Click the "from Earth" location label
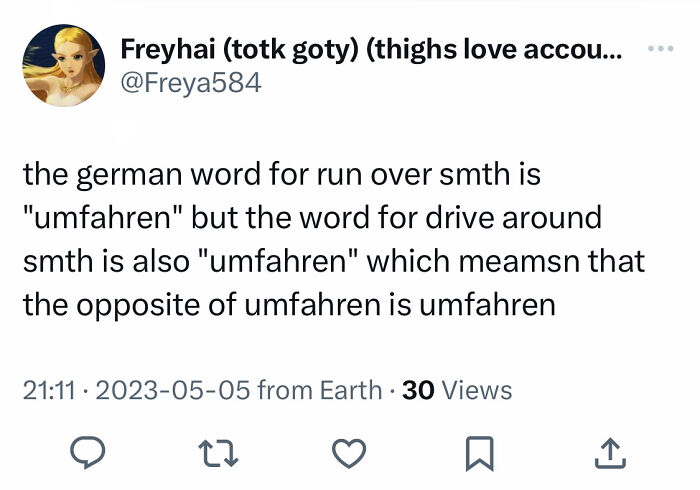 click(x=319, y=390)
